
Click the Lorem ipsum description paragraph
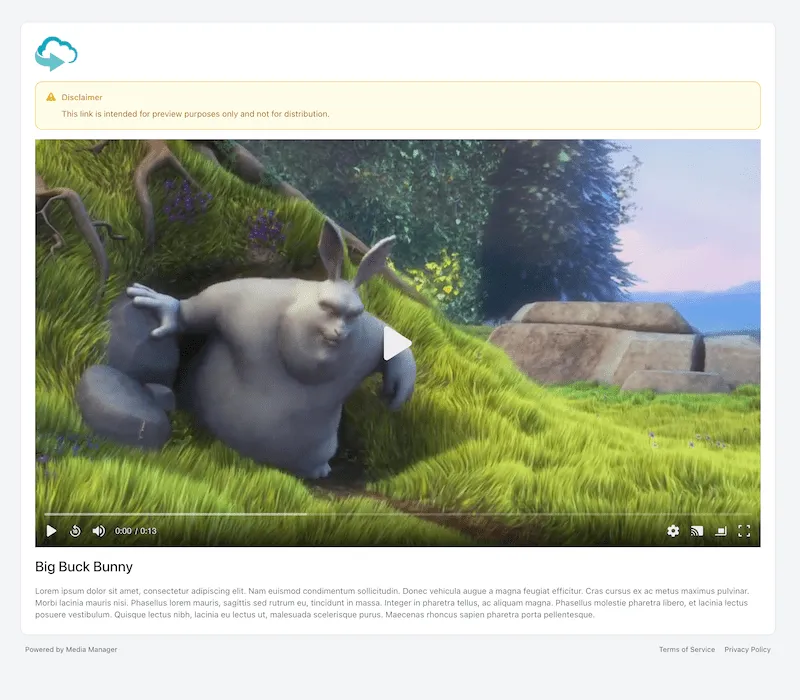pos(397,603)
